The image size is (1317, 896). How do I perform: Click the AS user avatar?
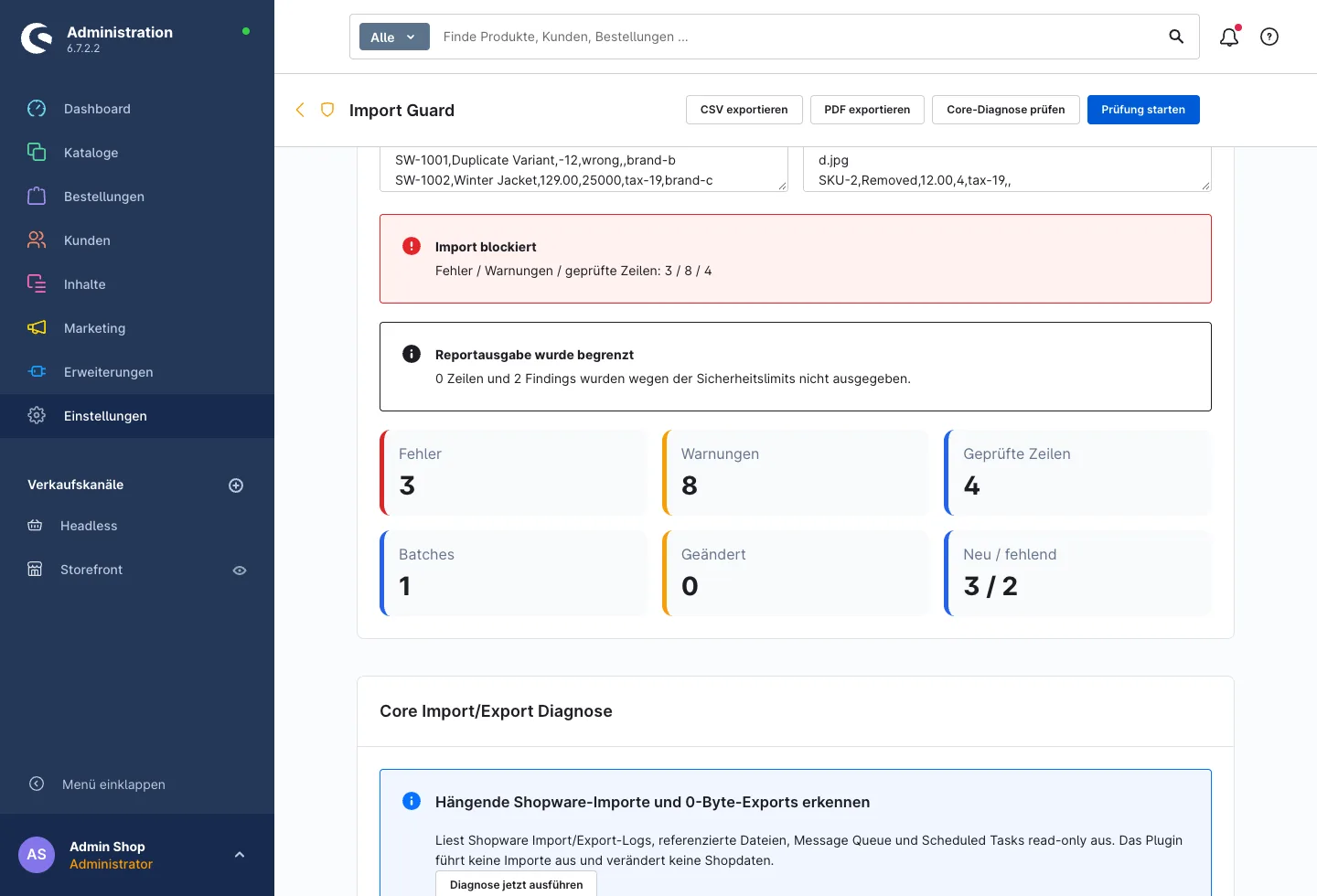37,855
